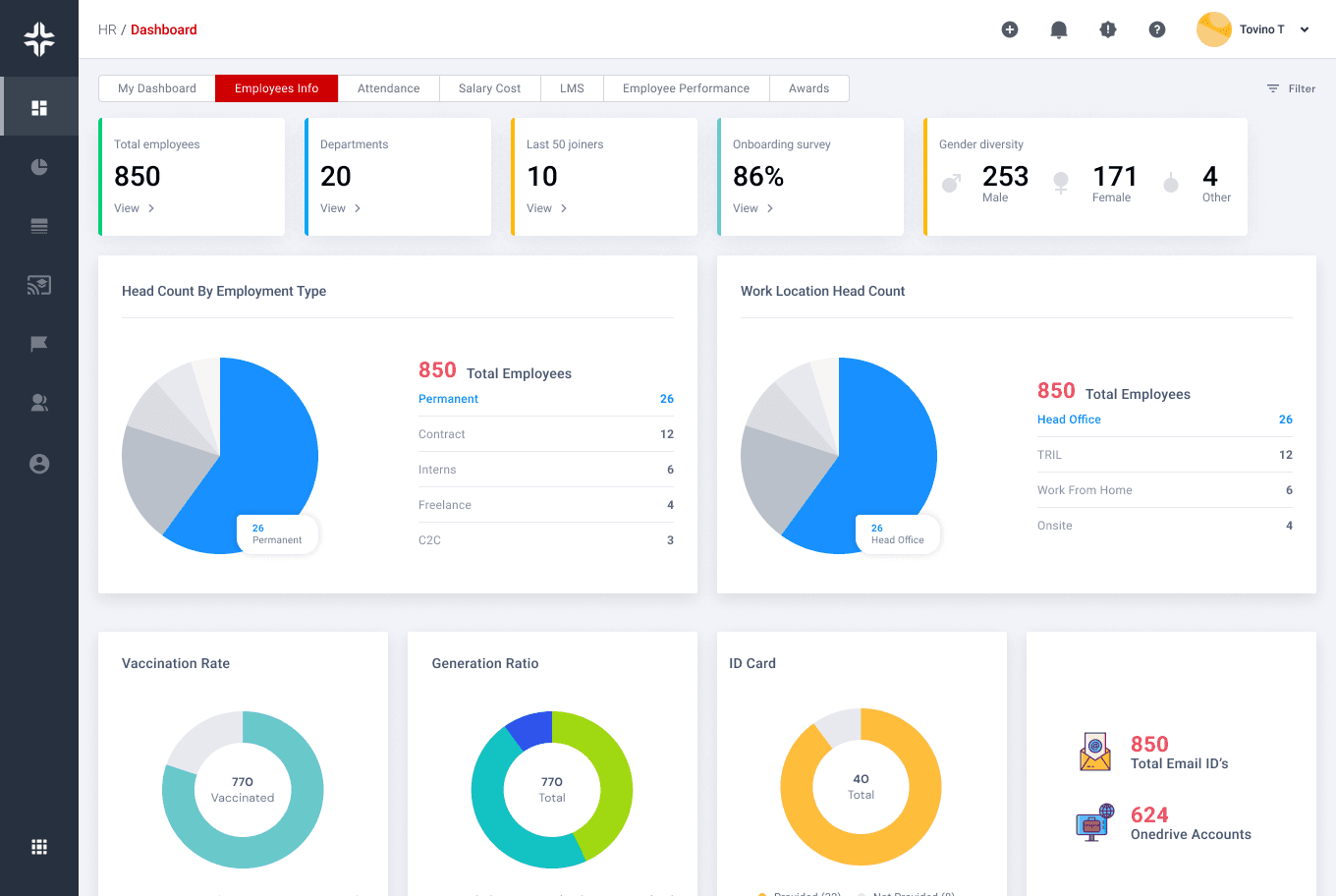The image size is (1336, 896).
Task: Click the plus add icon in header
Action: 1009,29
